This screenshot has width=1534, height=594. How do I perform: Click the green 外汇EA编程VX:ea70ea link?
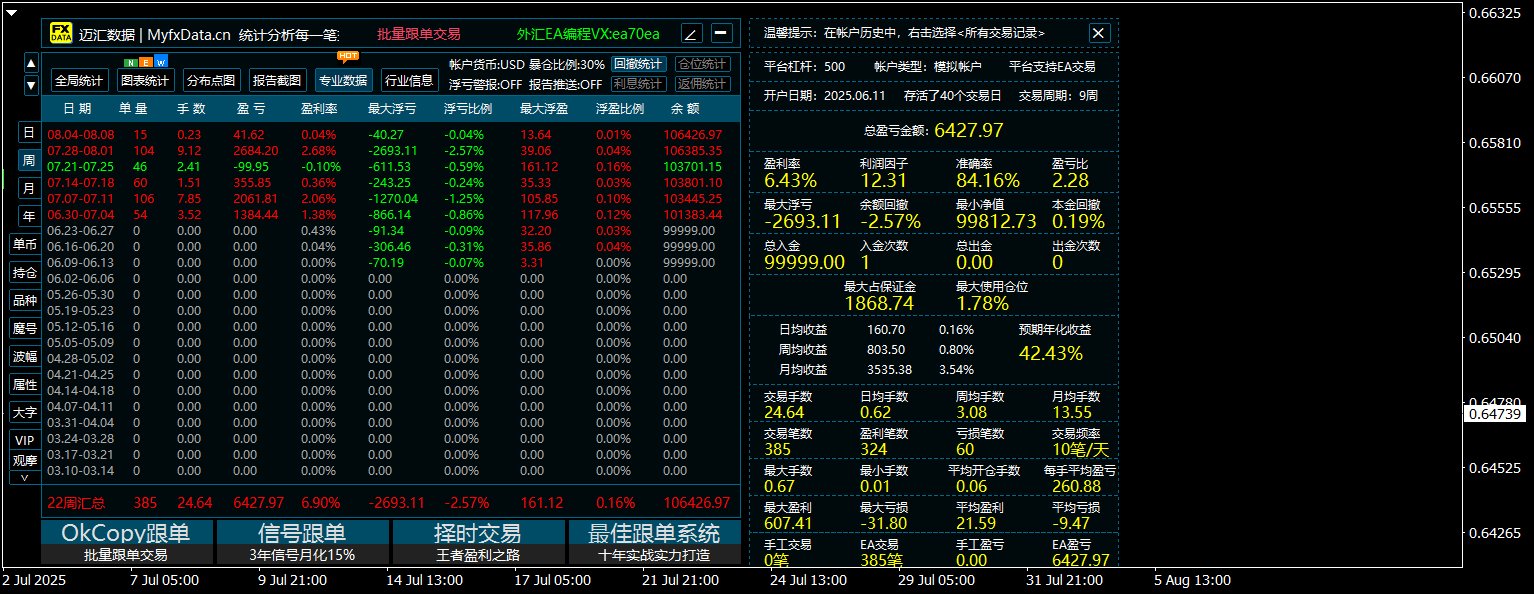589,34
